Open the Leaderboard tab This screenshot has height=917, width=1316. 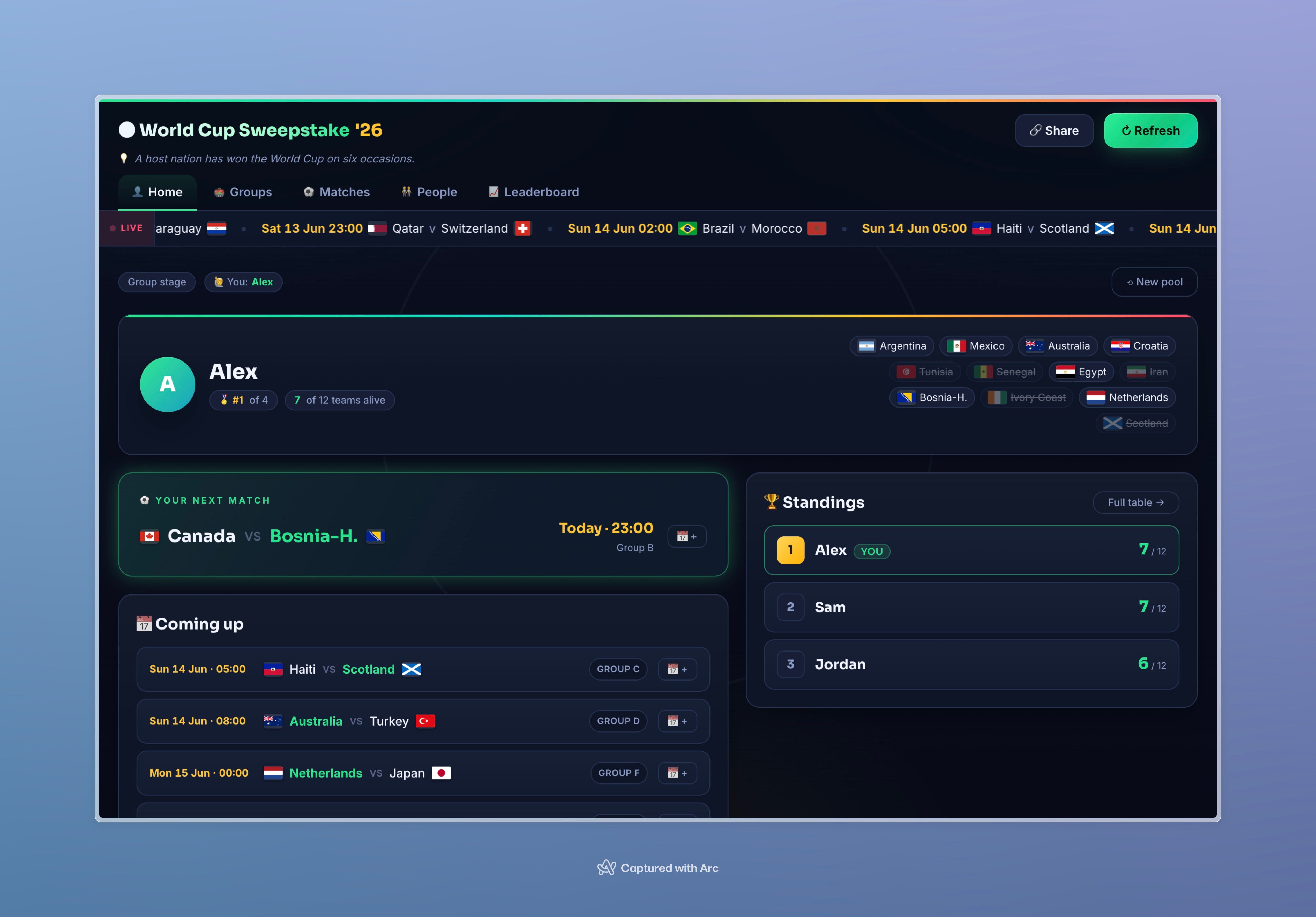point(534,192)
